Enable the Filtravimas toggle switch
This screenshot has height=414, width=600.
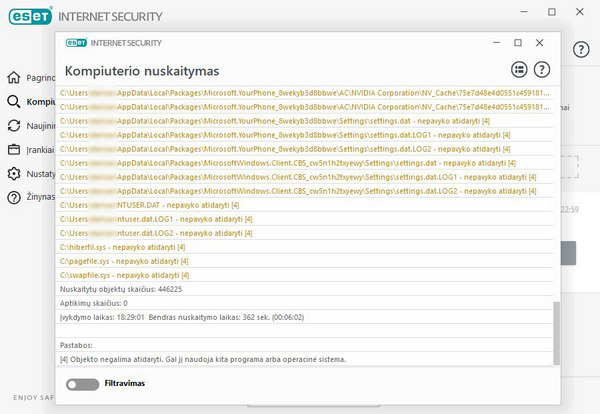(81, 384)
